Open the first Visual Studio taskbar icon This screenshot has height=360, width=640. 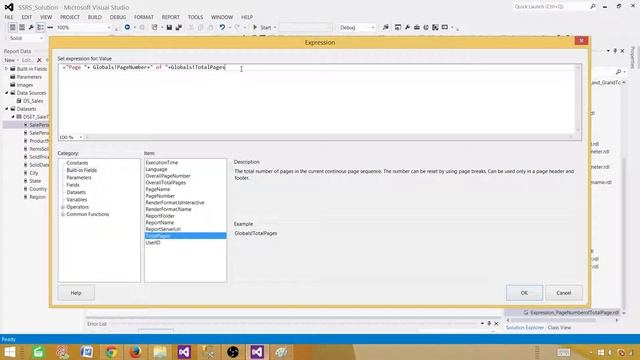(x=184, y=352)
